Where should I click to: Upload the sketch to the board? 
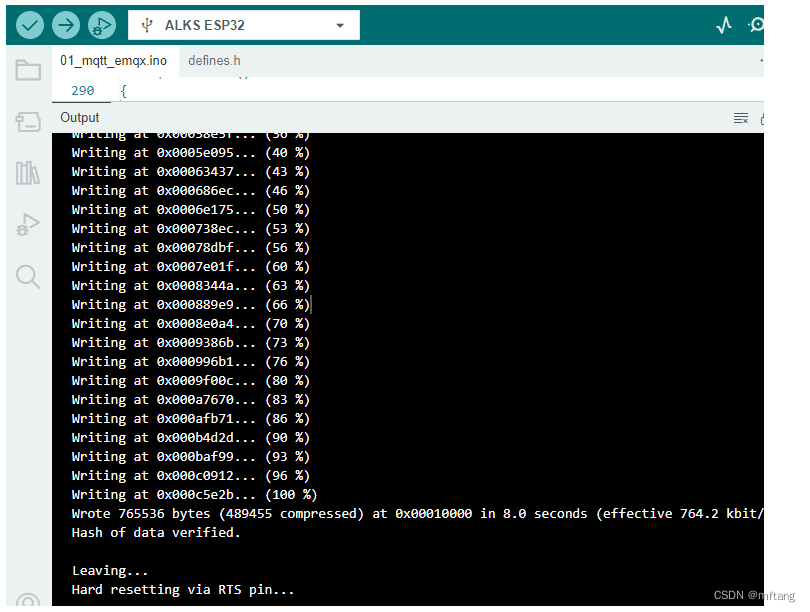tap(65, 25)
